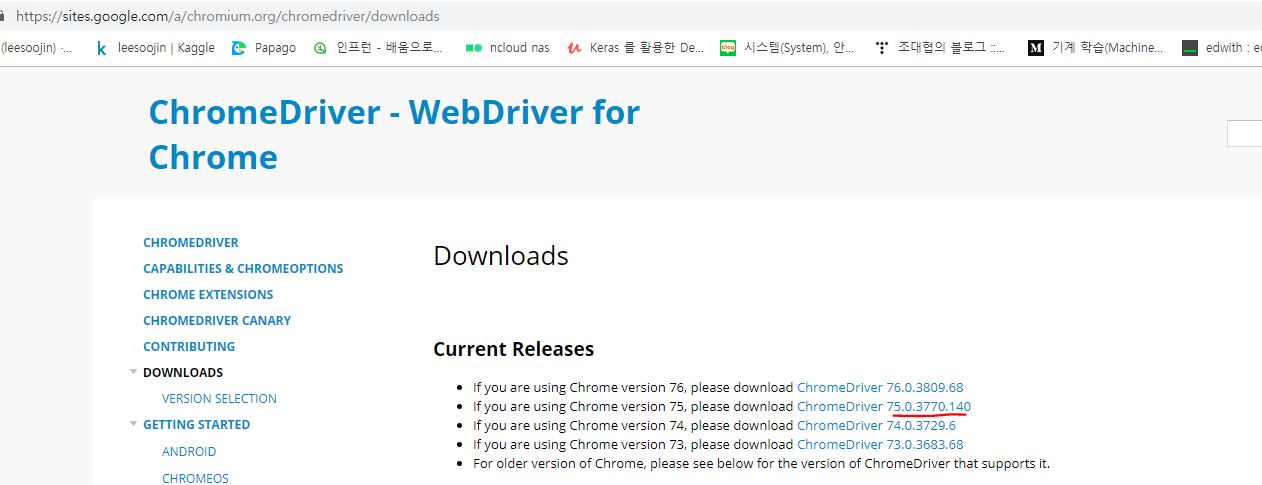Screen dimensions: 1262x485
Task: Open CONTRIBUTING sidebar link
Action: [x=189, y=347]
